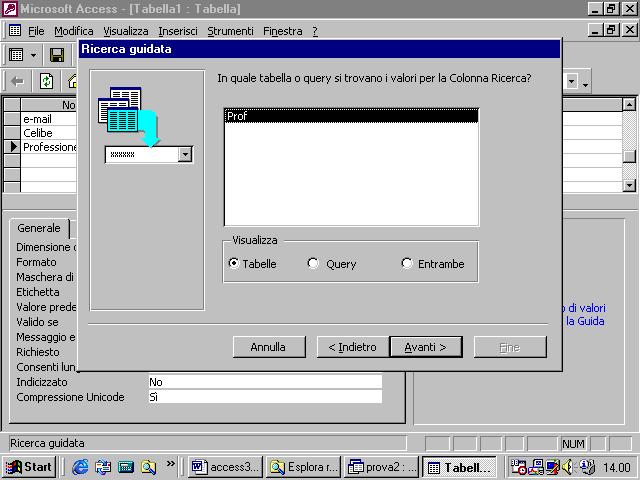Open the Strumenti menu
Screen dimensions: 640x480
pos(230,31)
